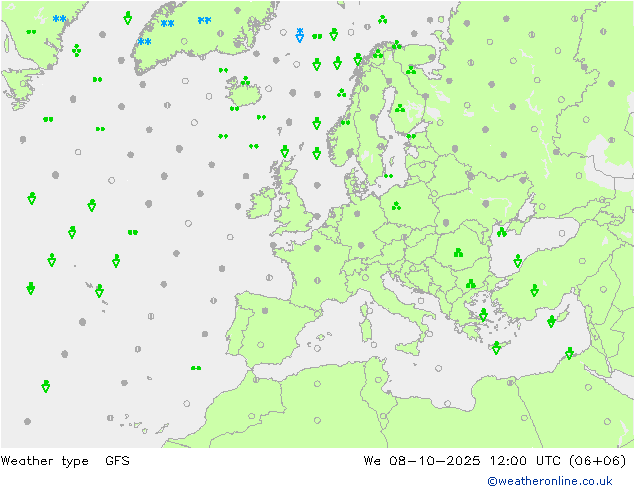Select the half-cloudy symbol in central France

pos(317,280)
